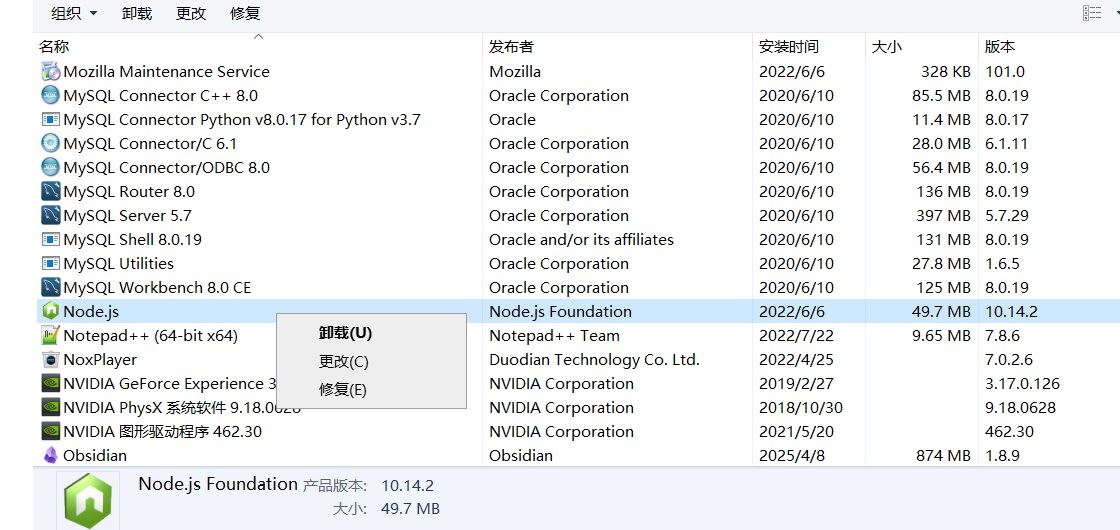Click the MySQL Connector/ODBC 8.0 icon
The height and width of the screenshot is (530, 1120).
click(50, 168)
